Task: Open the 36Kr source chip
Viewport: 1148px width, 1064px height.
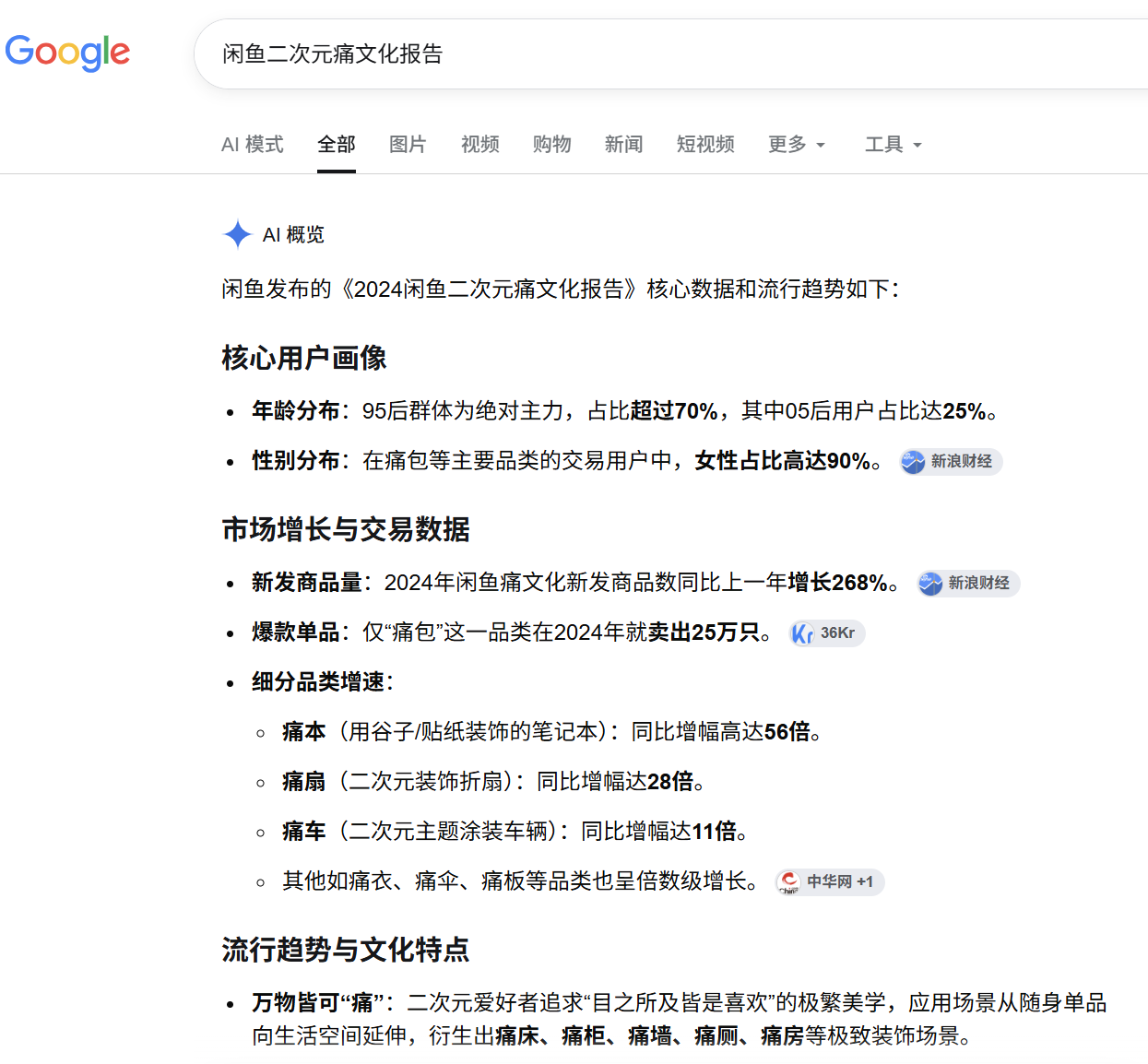Action: (827, 632)
